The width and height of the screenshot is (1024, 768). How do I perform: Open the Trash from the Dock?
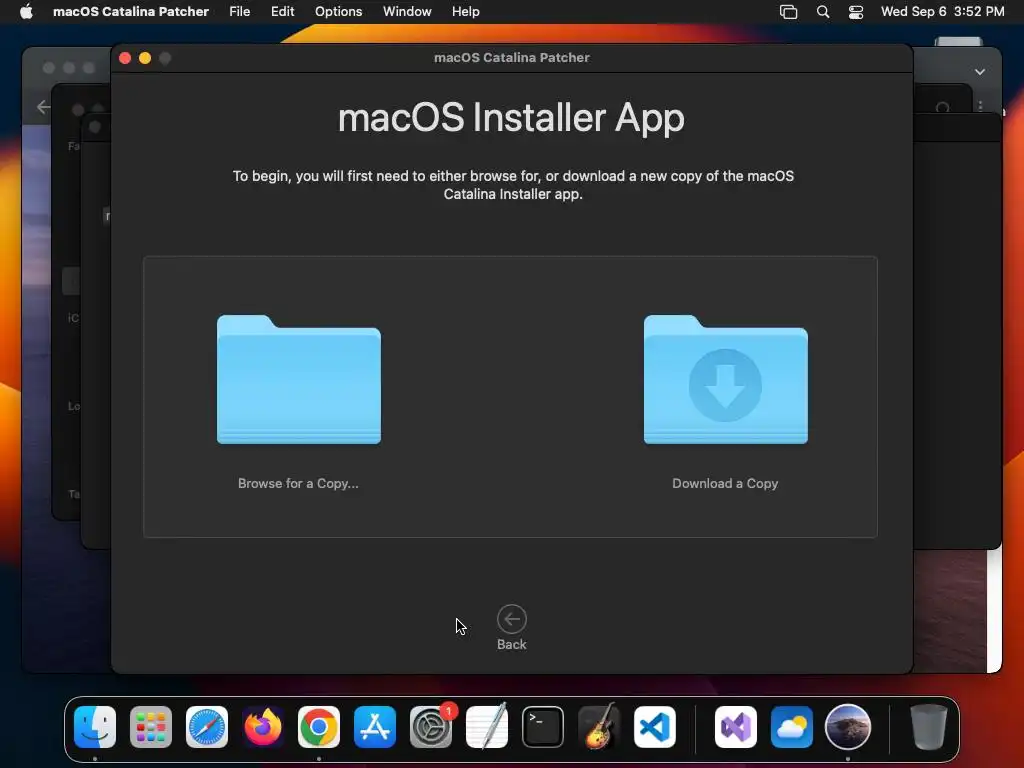coord(929,727)
